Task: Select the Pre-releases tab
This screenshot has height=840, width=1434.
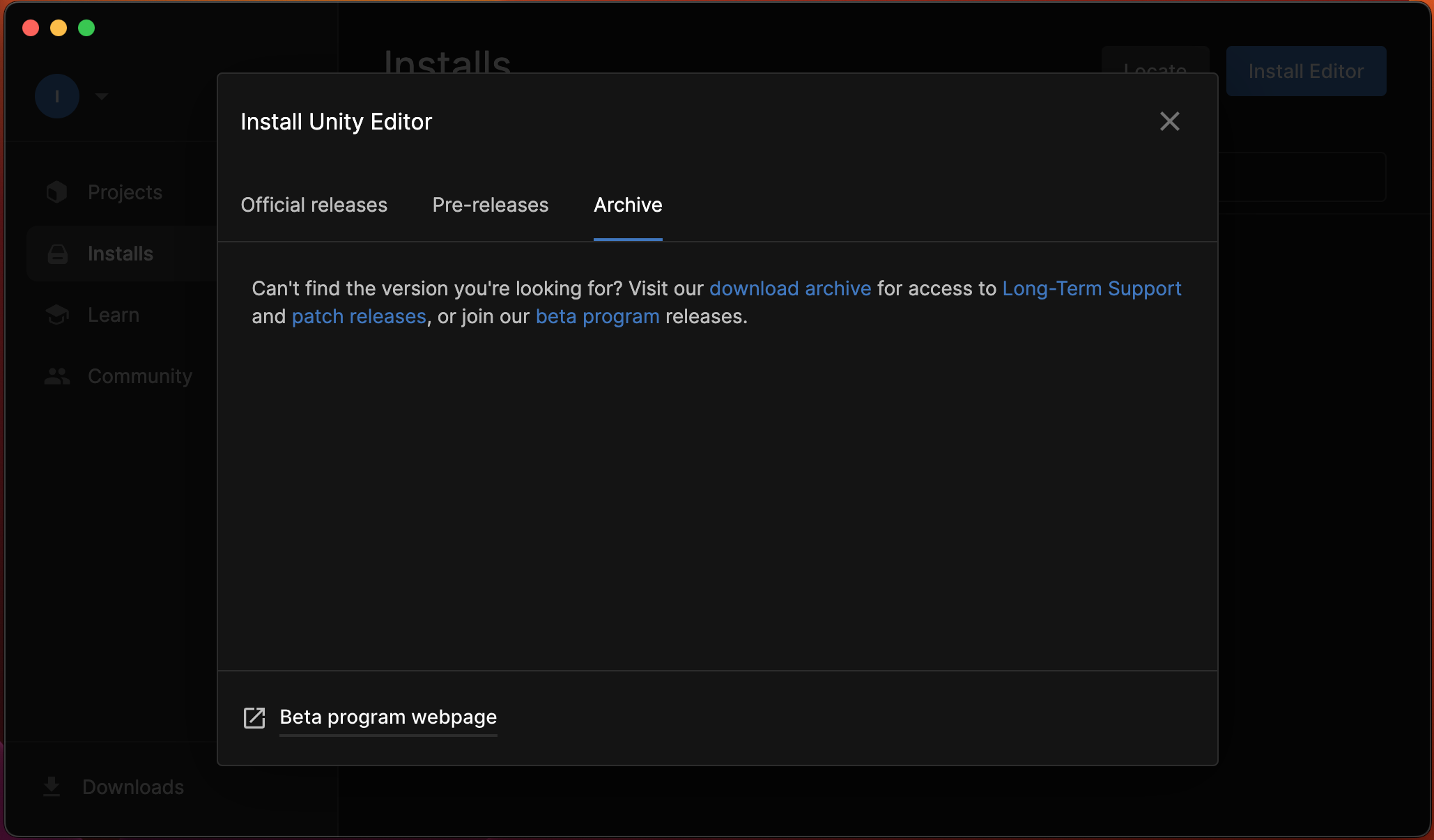Action: tap(490, 204)
